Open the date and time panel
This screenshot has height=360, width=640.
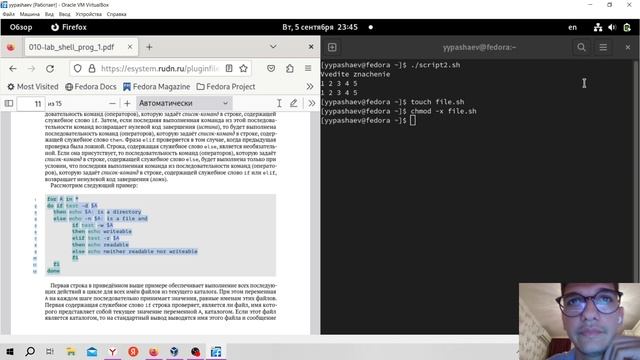[x=320, y=27]
